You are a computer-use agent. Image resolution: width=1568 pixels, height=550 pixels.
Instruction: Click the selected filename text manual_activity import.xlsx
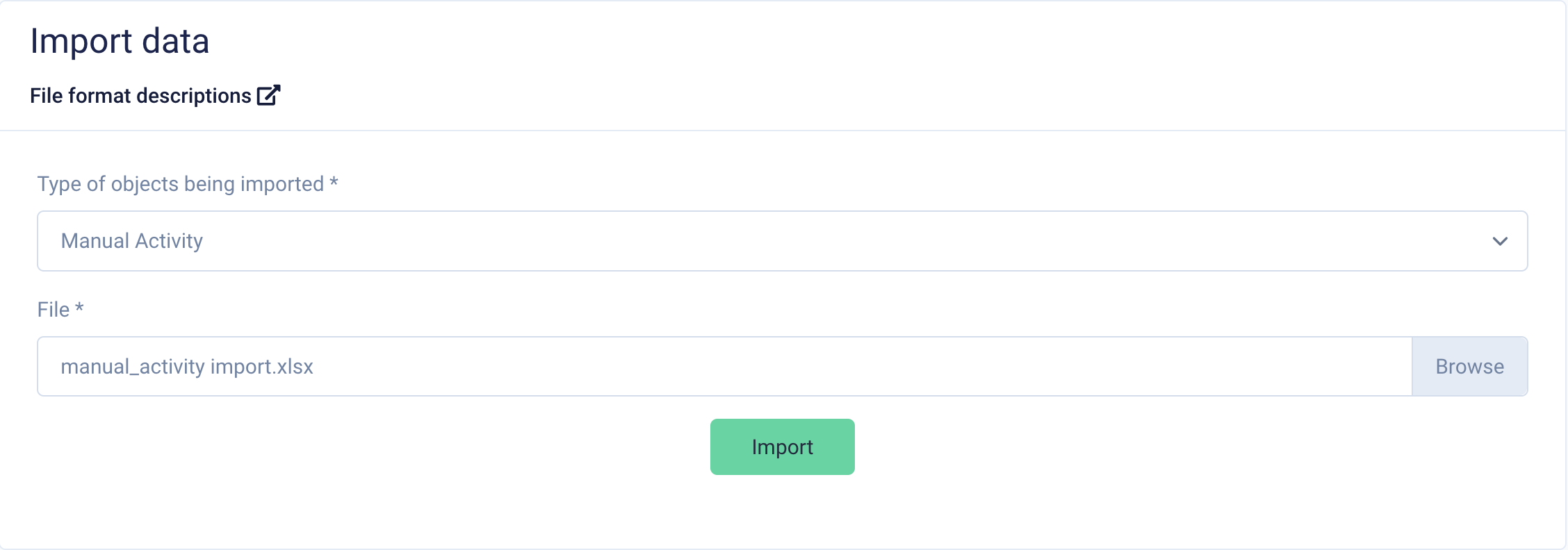click(187, 367)
